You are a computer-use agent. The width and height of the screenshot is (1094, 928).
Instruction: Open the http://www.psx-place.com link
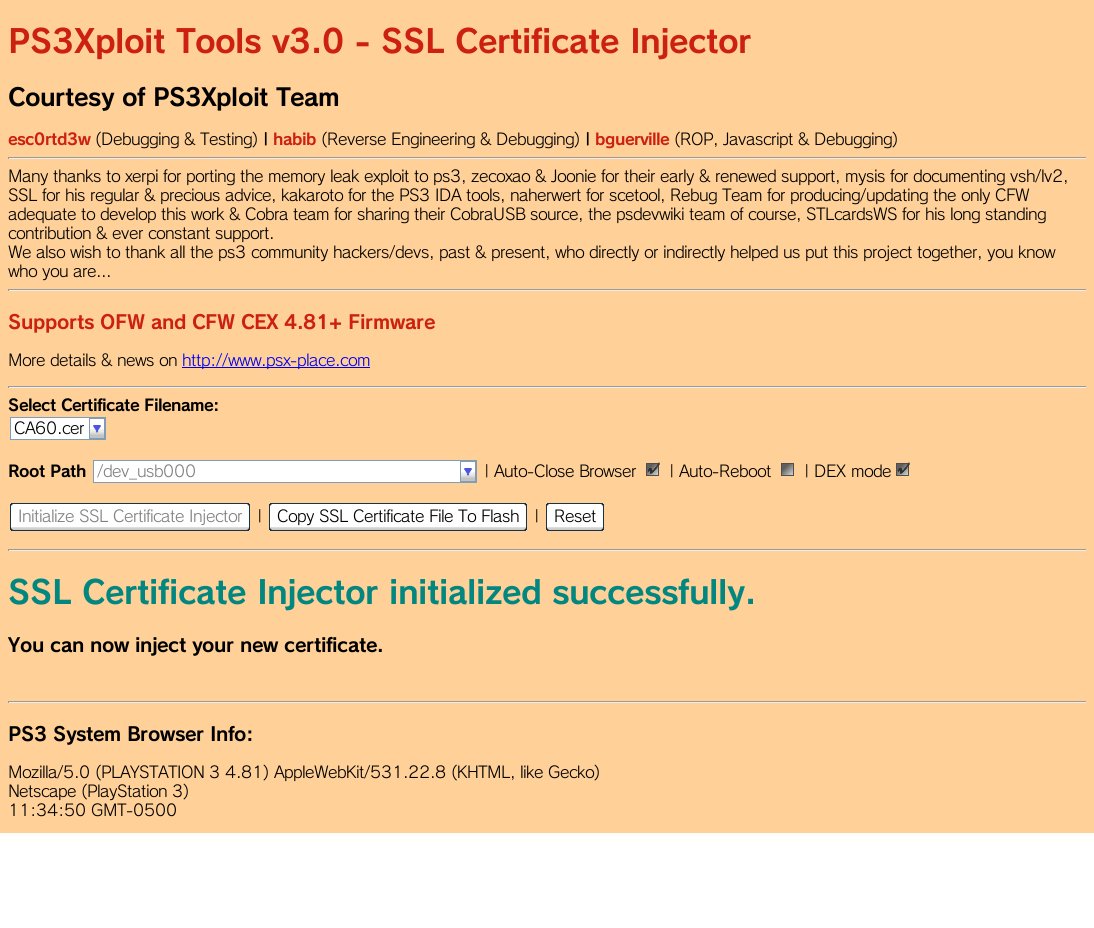tap(276, 361)
